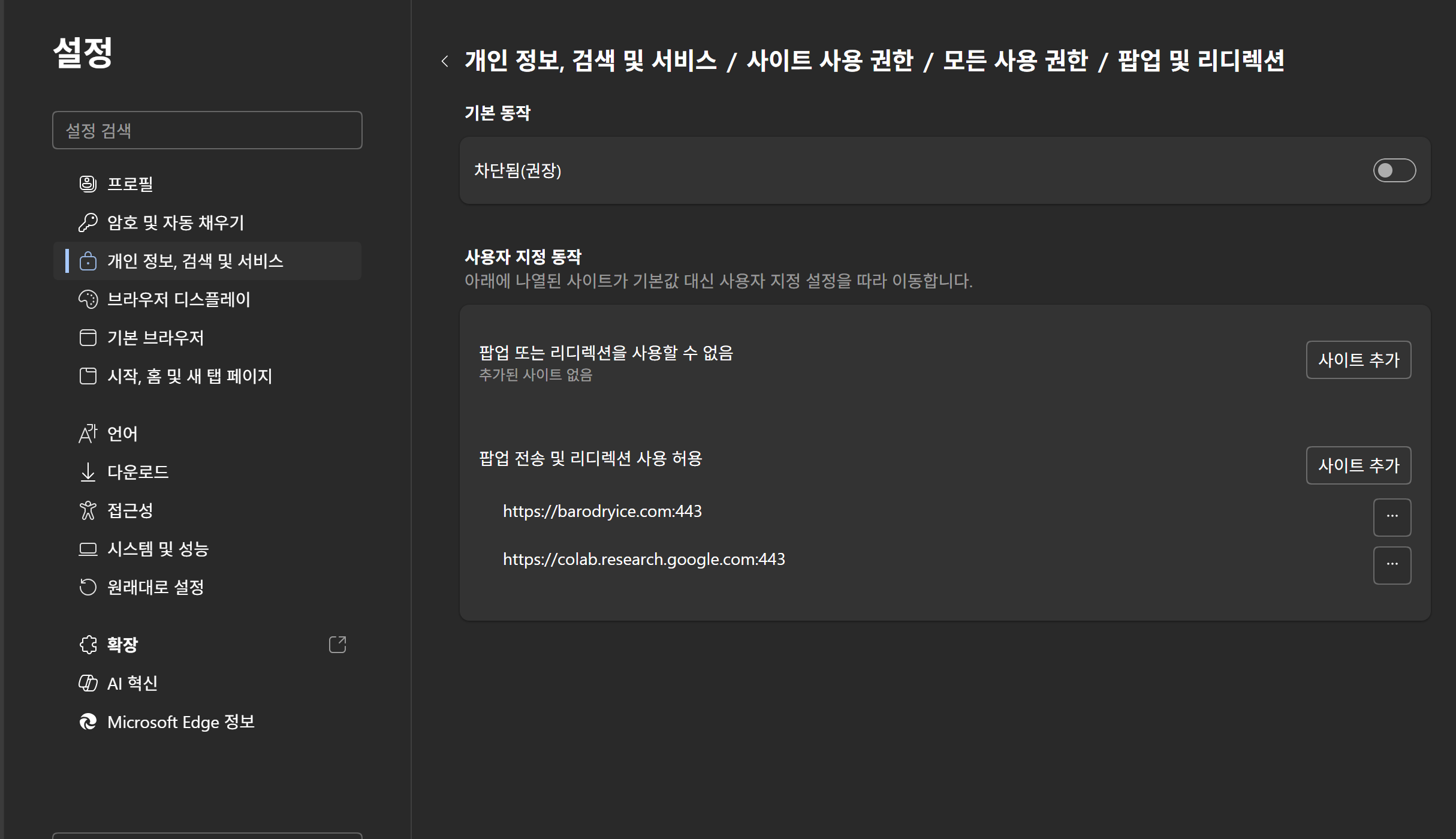Select 브라우저 디스플레이 in the sidebar
This screenshot has width=1456, height=839.
pyautogui.click(x=207, y=299)
